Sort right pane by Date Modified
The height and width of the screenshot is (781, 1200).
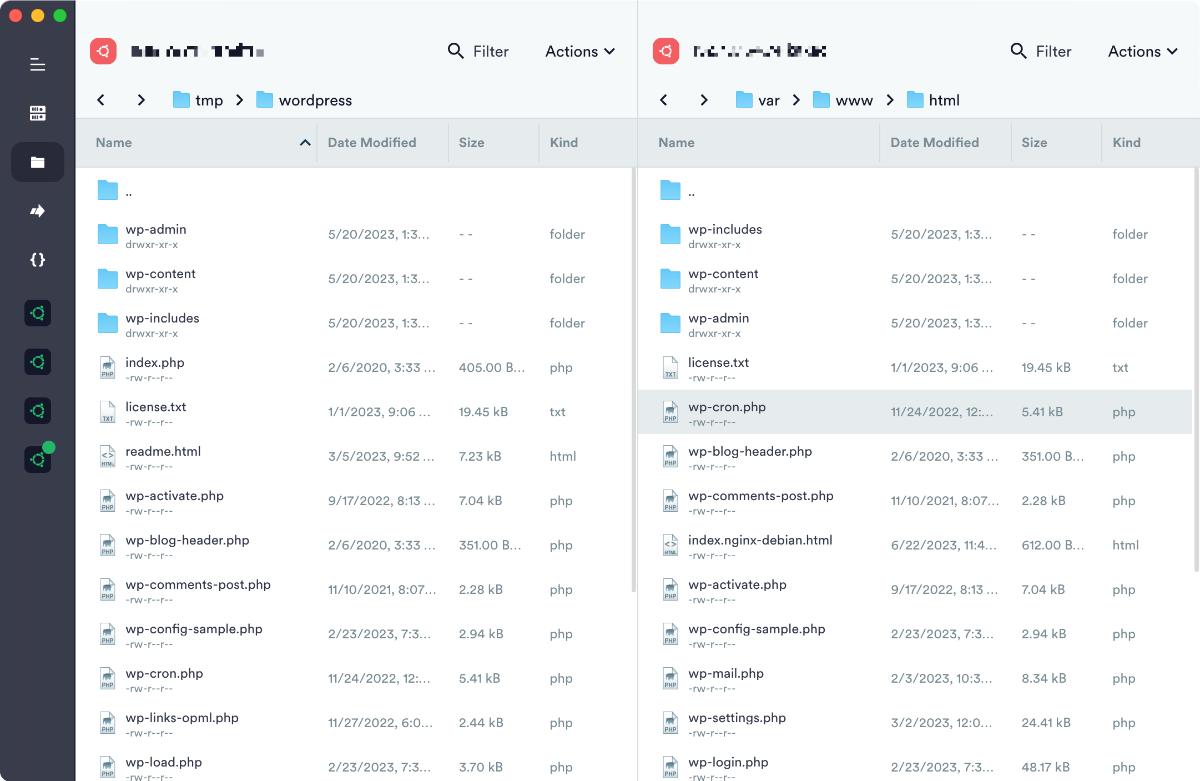[x=945, y=143]
